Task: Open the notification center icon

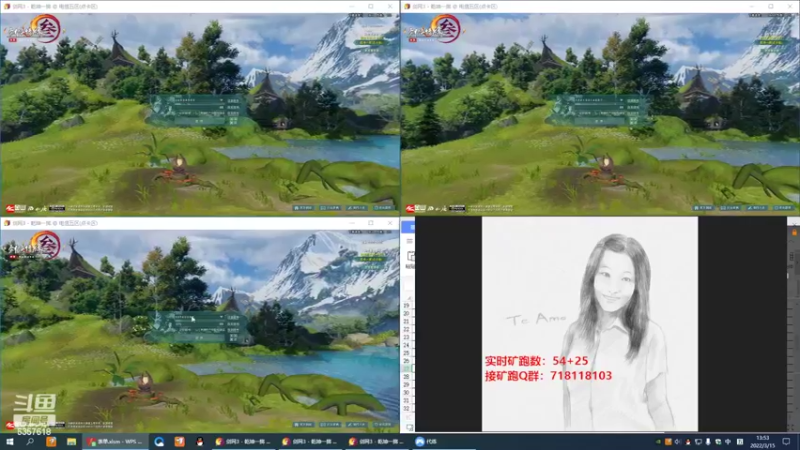Action: click(x=786, y=442)
